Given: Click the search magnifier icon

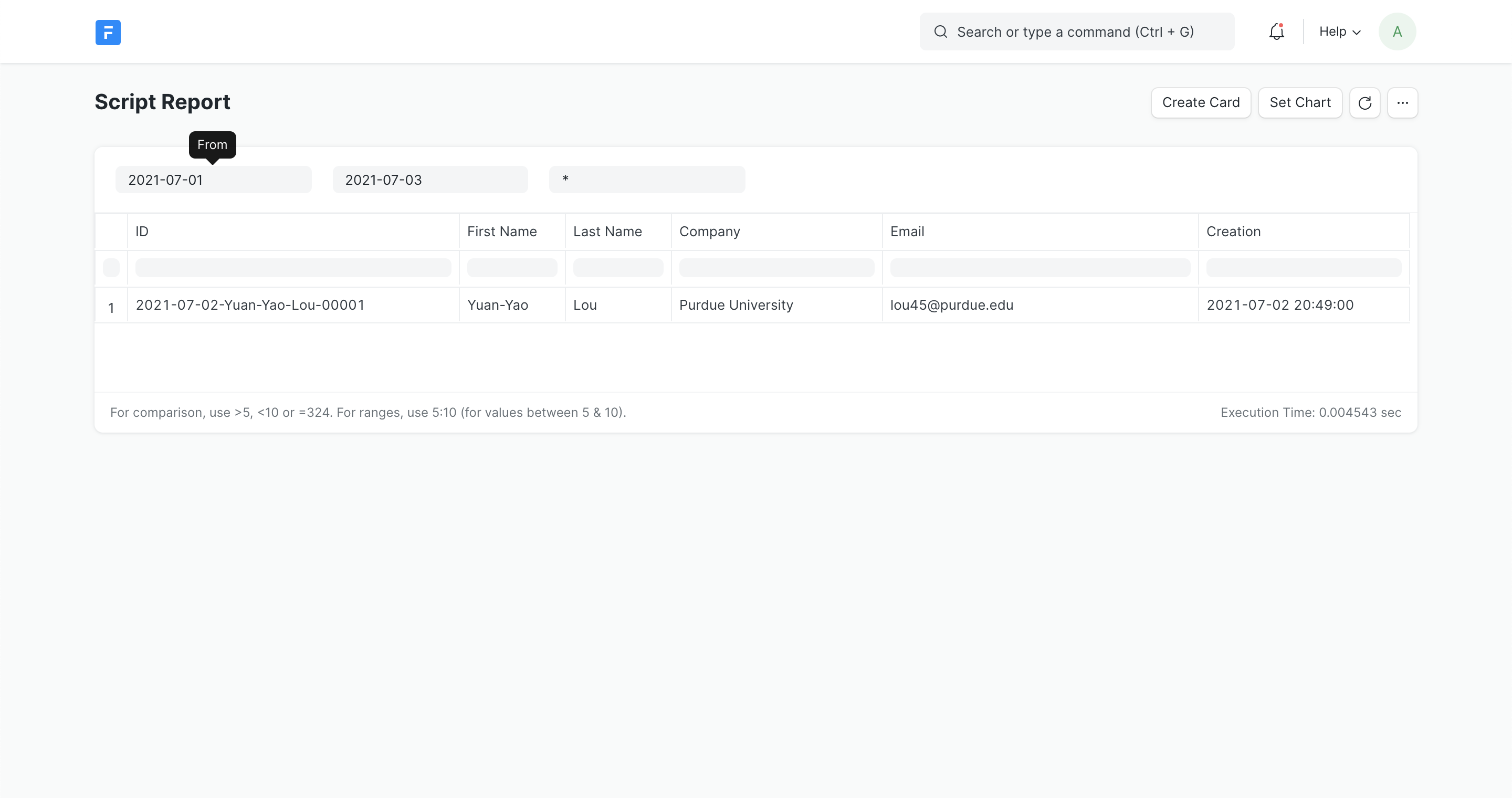Looking at the screenshot, I should click(x=940, y=31).
